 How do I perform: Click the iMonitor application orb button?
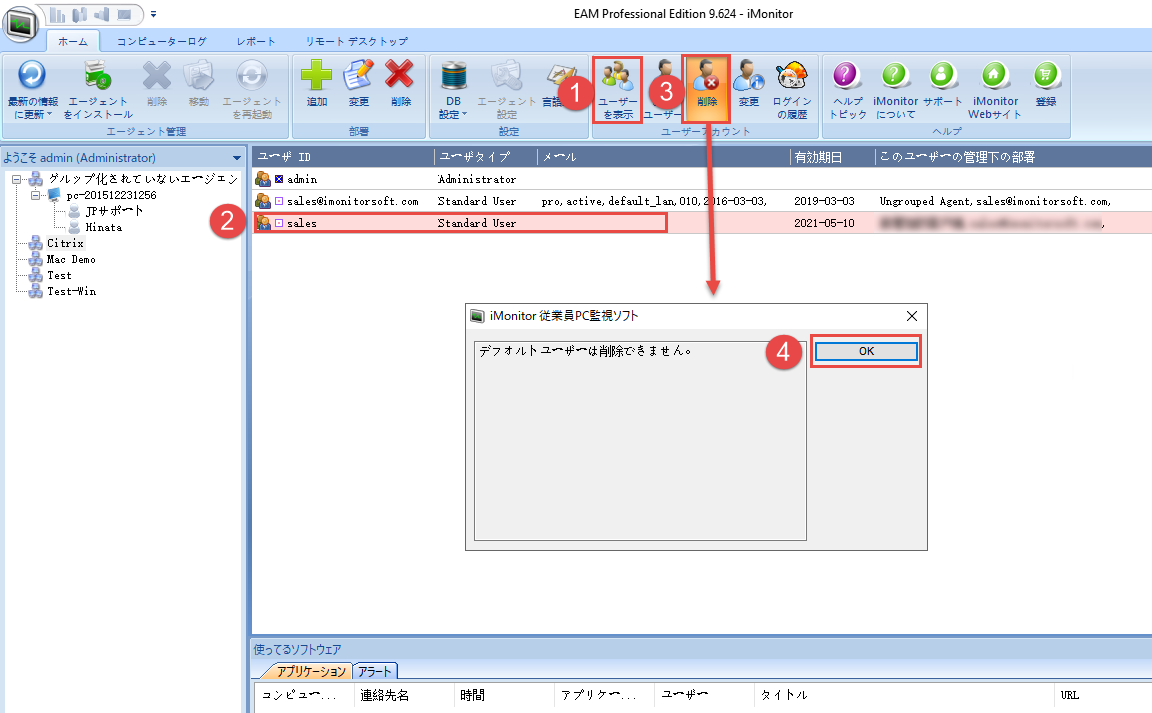[x=21, y=24]
